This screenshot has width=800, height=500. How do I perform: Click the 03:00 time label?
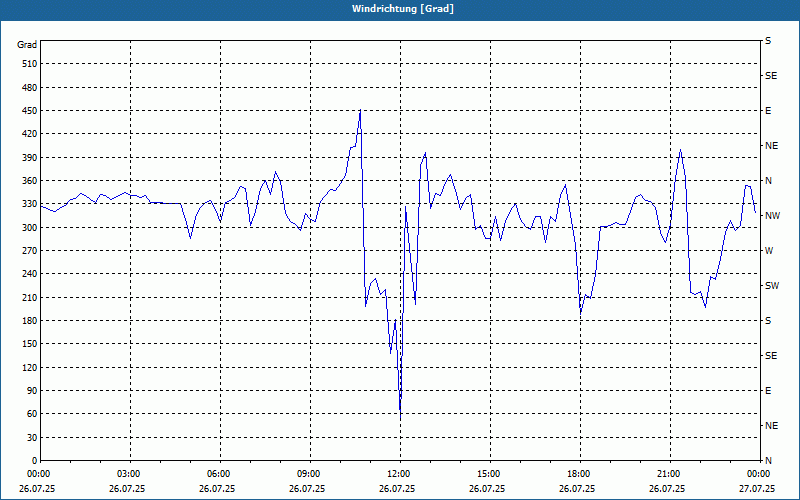tap(129, 473)
